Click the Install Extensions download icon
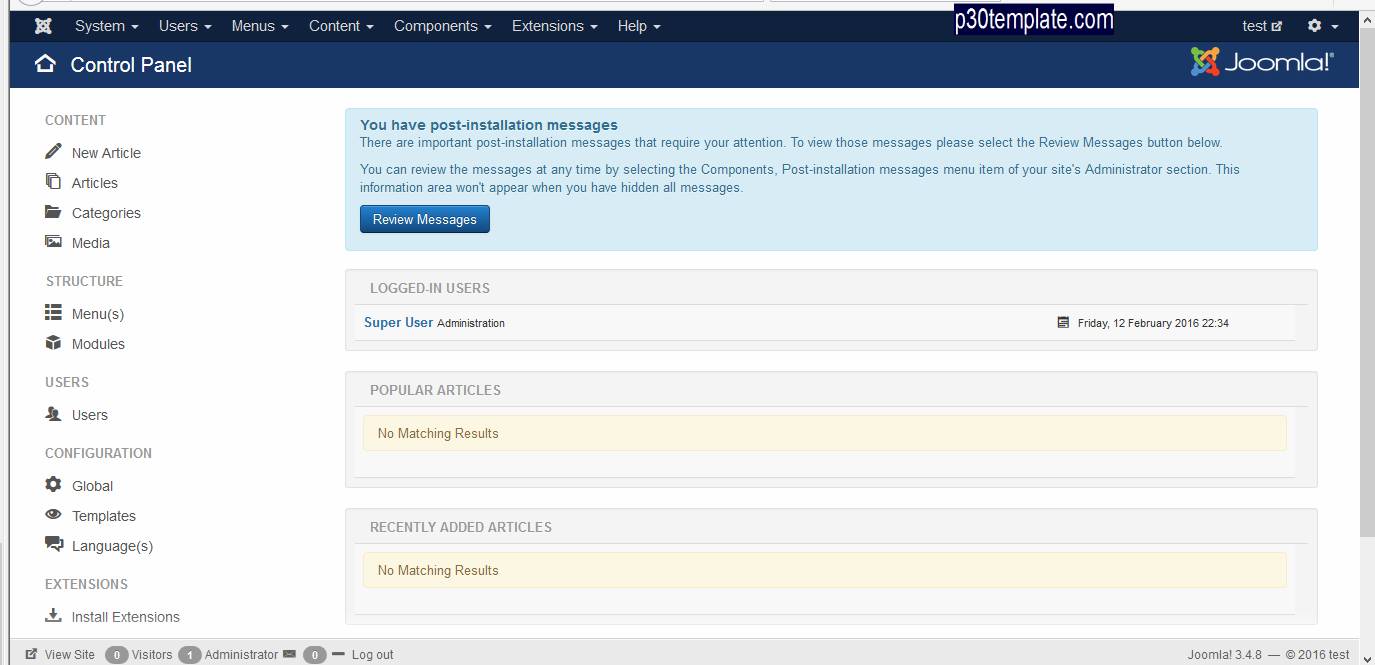This screenshot has width=1375, height=665. [x=53, y=616]
